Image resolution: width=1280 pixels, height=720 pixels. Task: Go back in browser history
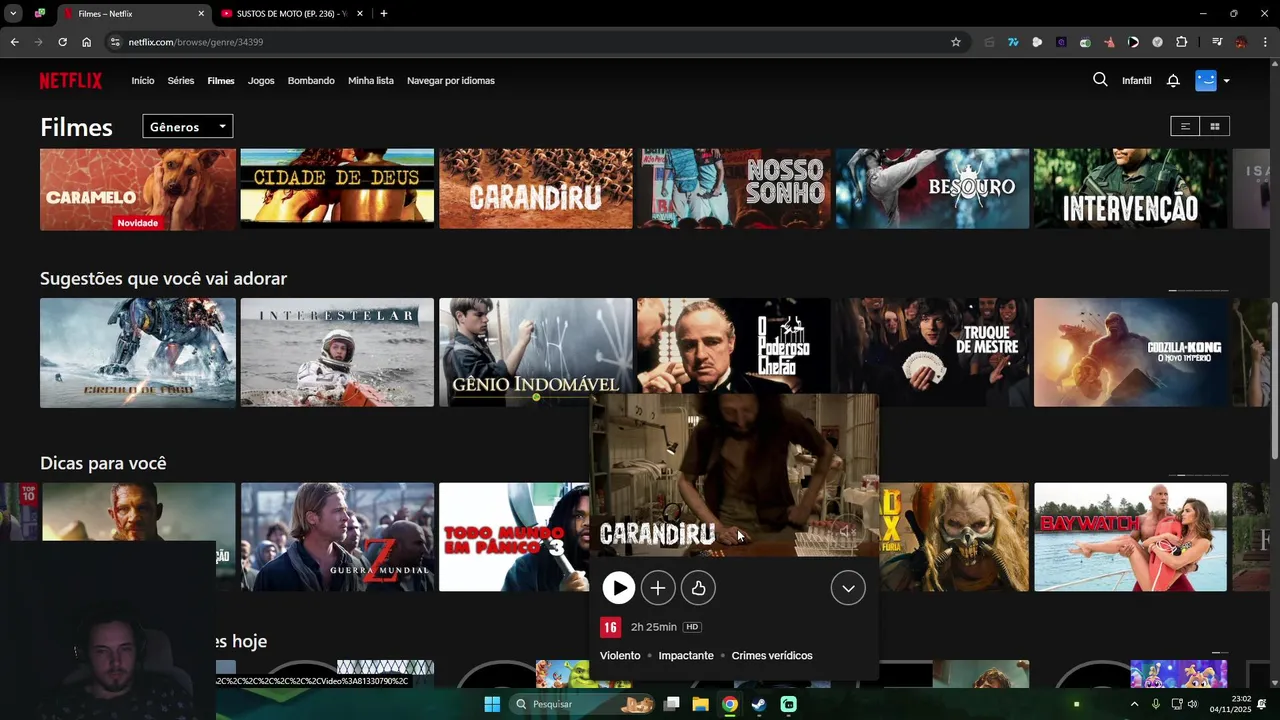[14, 42]
